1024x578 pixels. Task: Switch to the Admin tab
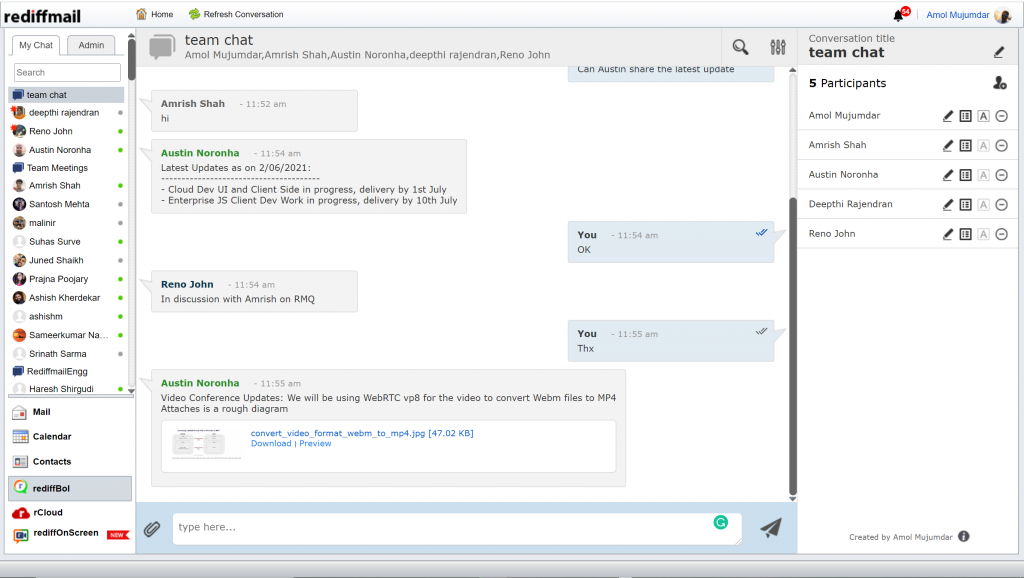pyautogui.click(x=92, y=45)
